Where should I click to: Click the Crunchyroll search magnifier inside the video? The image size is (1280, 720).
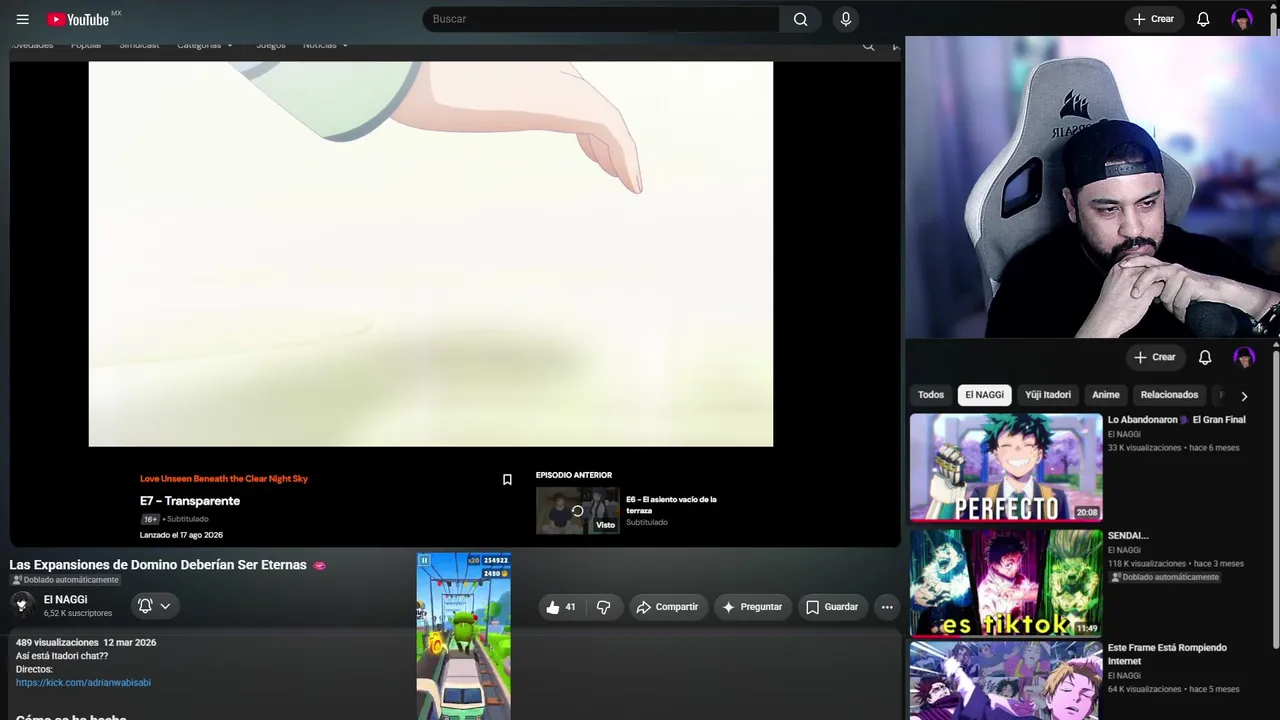coord(868,46)
